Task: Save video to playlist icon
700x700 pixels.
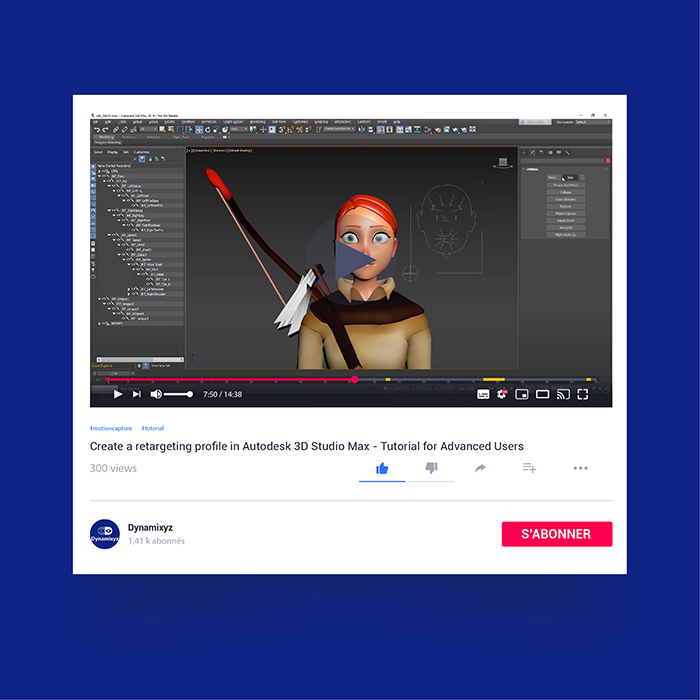Action: 529,468
